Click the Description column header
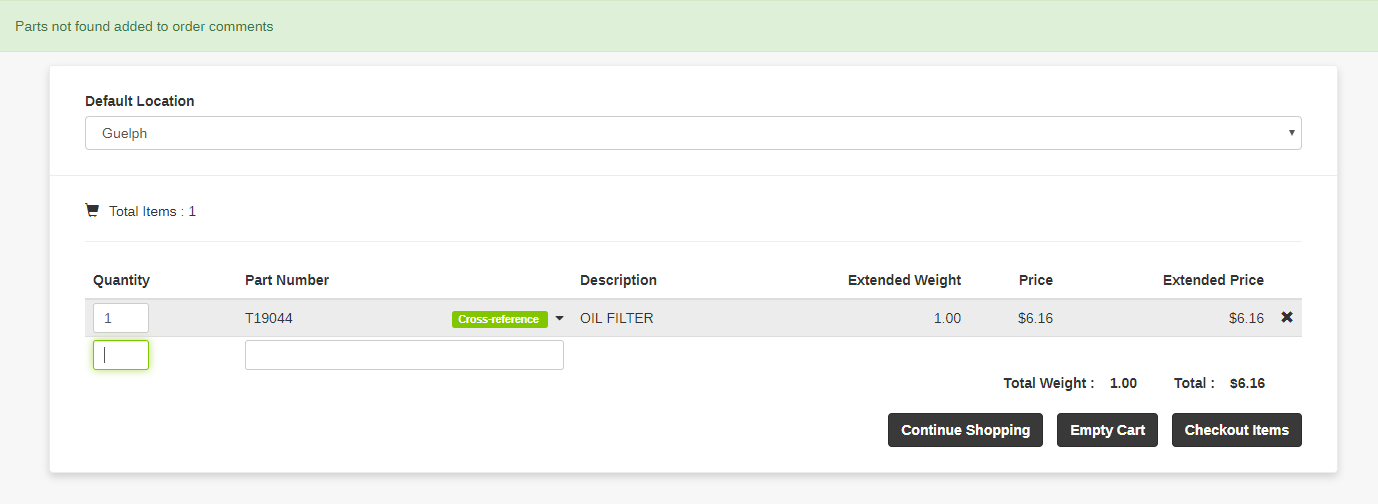Image resolution: width=1378 pixels, height=504 pixels. point(618,280)
